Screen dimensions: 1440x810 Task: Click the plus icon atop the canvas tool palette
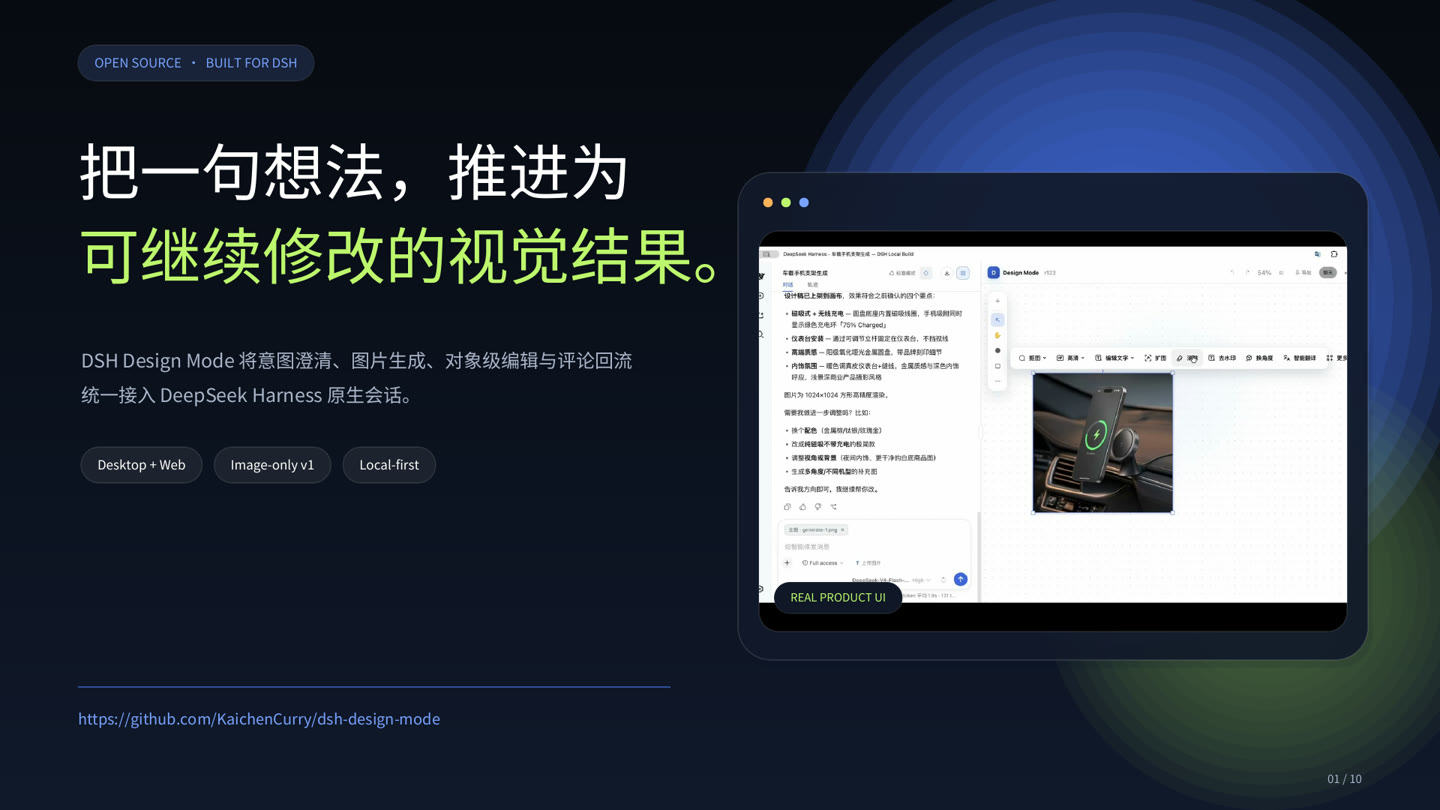(x=997, y=301)
